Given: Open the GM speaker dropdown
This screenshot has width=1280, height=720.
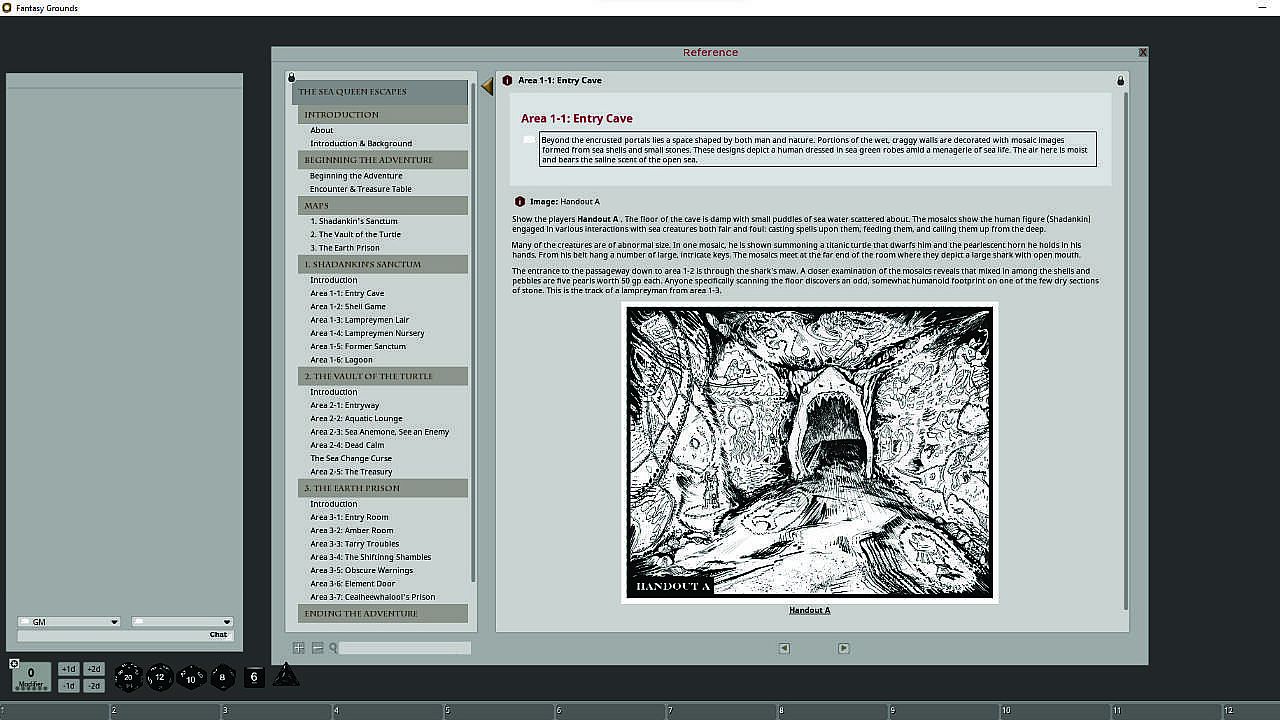Looking at the screenshot, I should pos(69,622).
